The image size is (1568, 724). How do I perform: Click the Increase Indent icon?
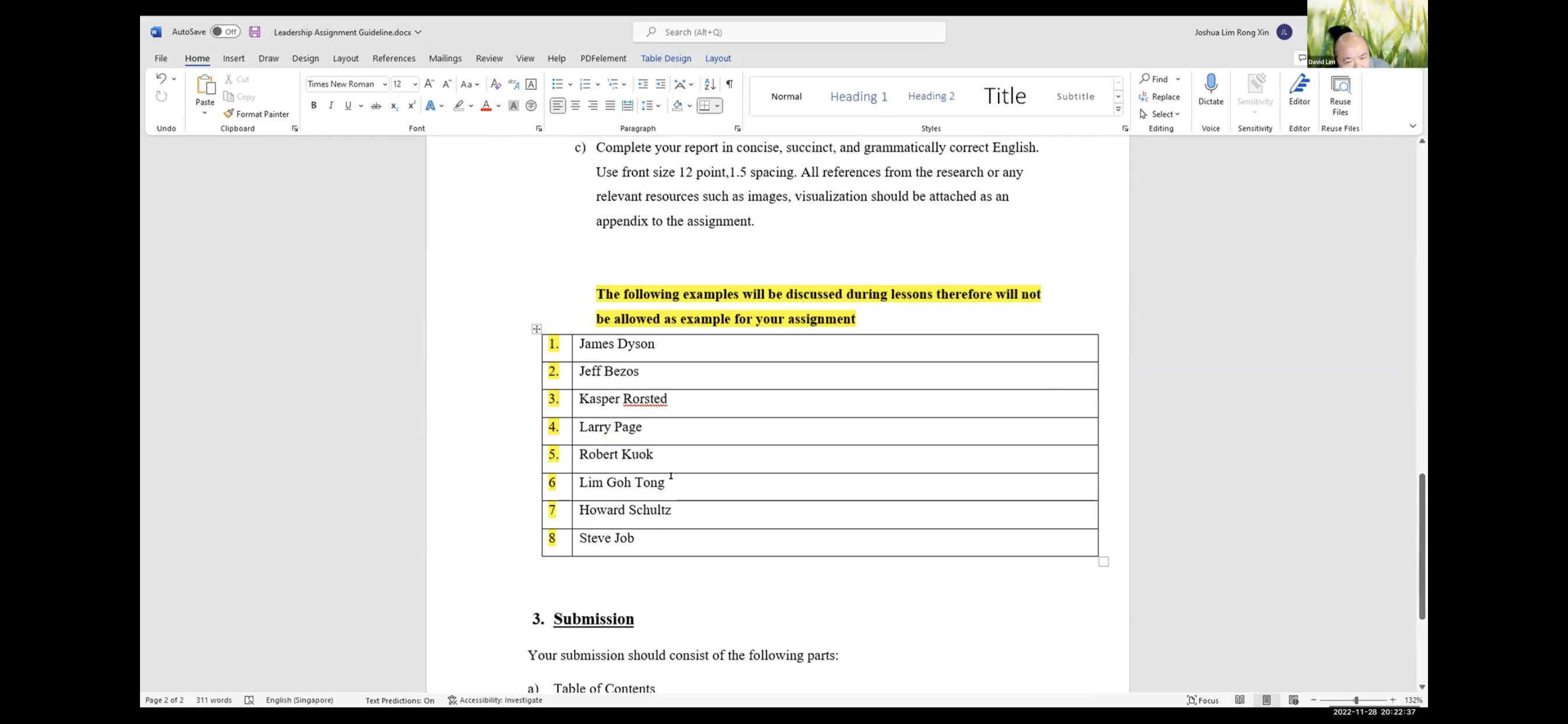(660, 84)
